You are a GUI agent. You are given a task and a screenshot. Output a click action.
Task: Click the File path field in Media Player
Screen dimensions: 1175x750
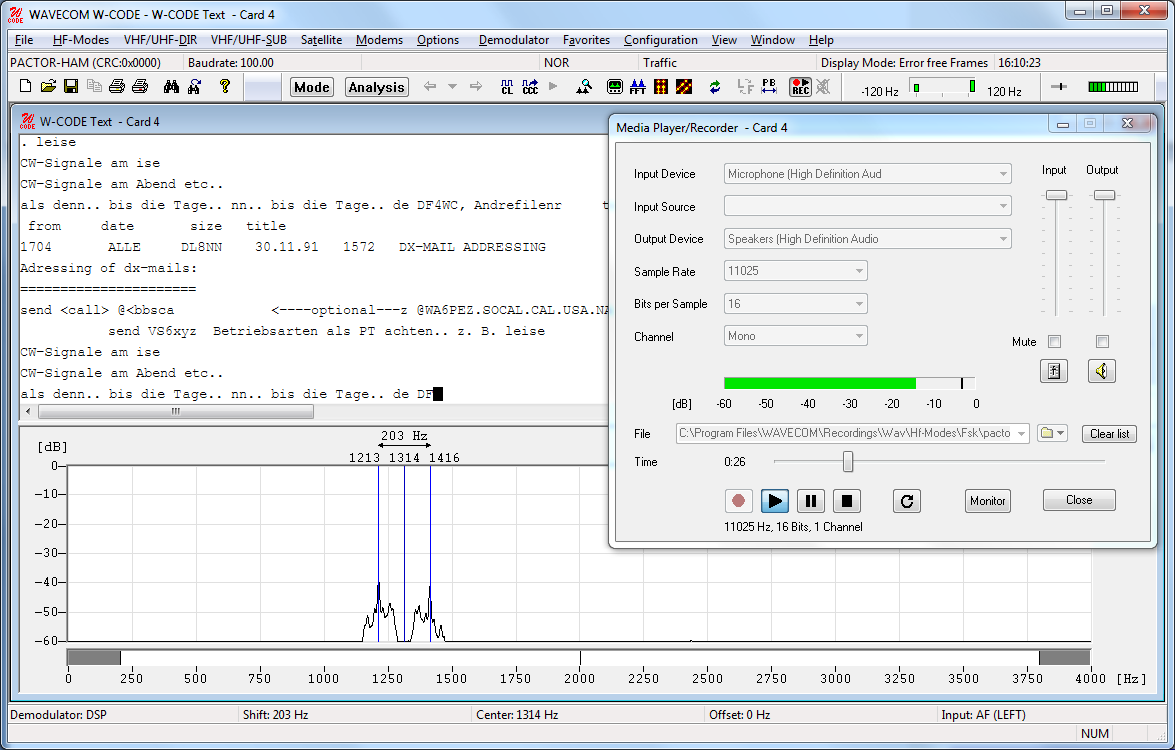pyautogui.click(x=852, y=434)
